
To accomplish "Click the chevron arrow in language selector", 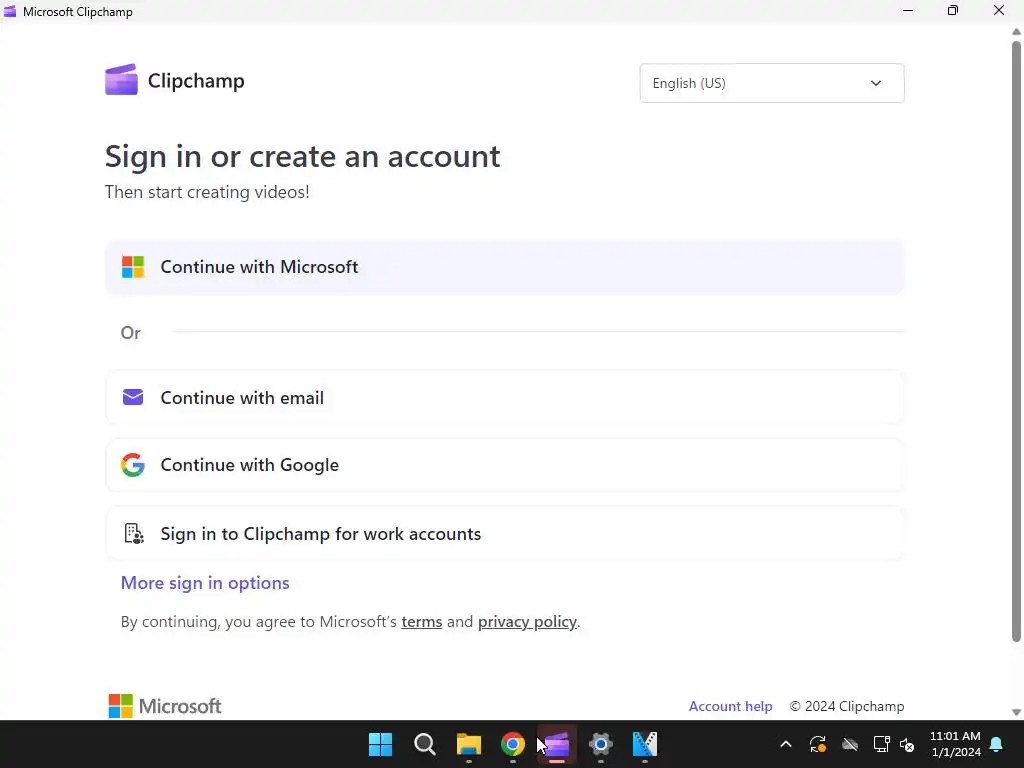I will click(x=876, y=83).
